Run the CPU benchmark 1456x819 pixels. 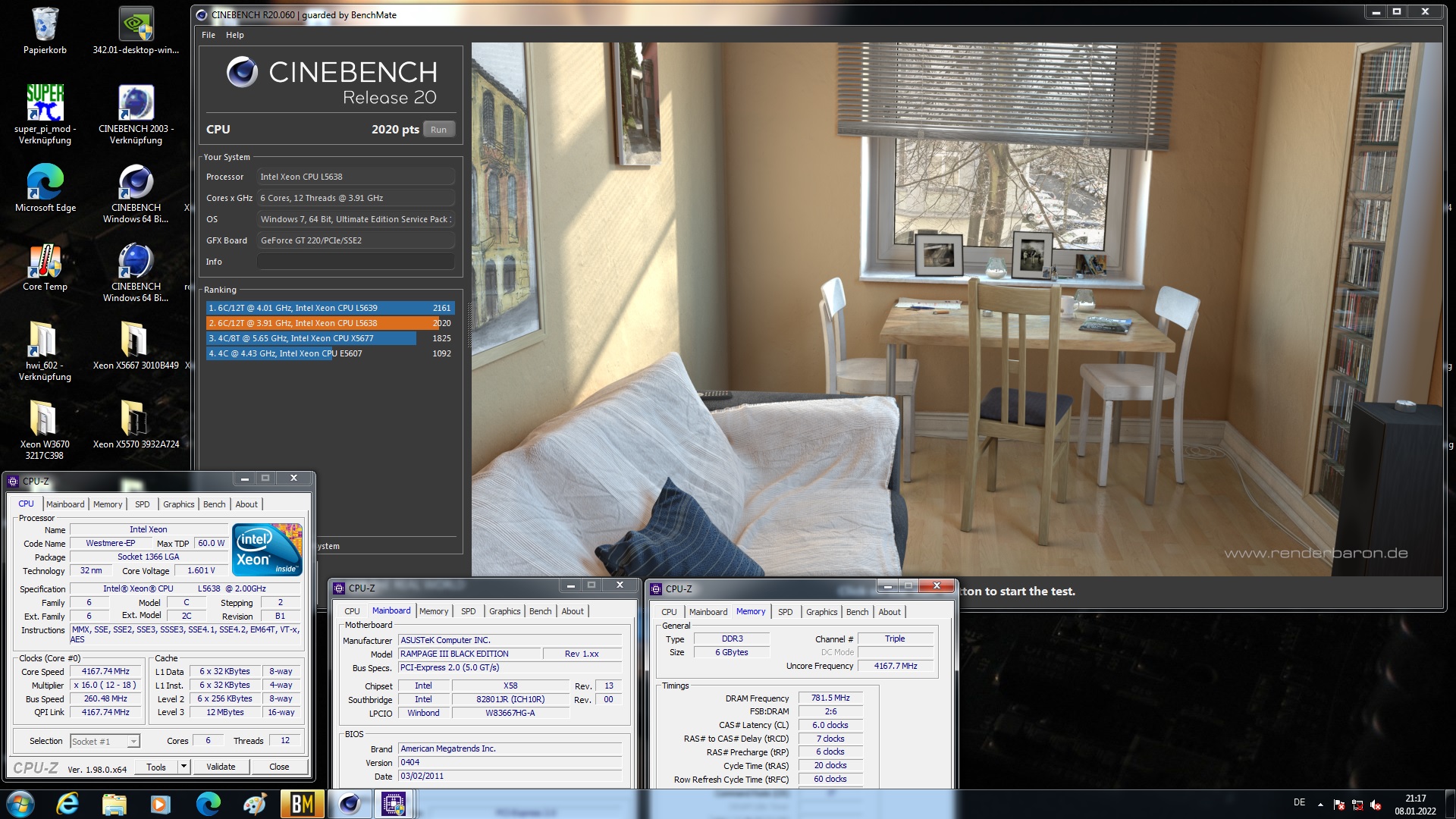(x=439, y=130)
